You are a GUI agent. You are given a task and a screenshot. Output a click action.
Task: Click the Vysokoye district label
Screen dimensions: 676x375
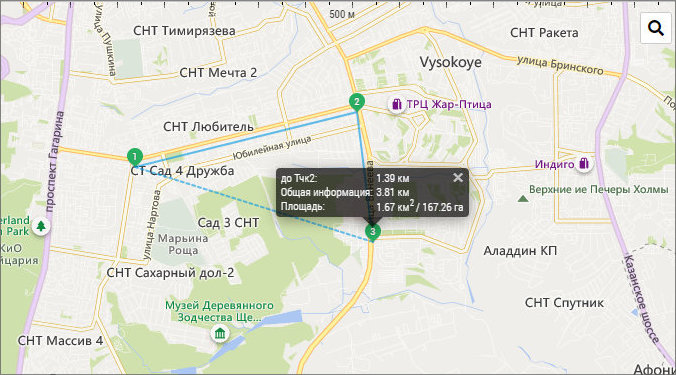point(451,62)
